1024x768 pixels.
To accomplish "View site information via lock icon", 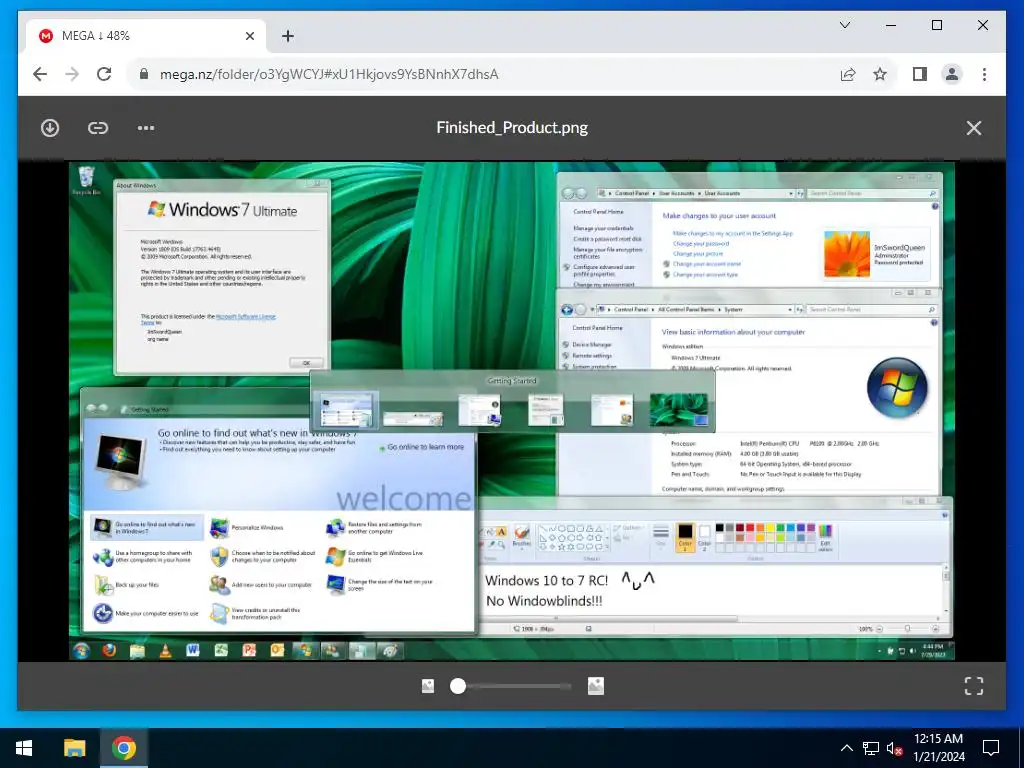I will (144, 74).
